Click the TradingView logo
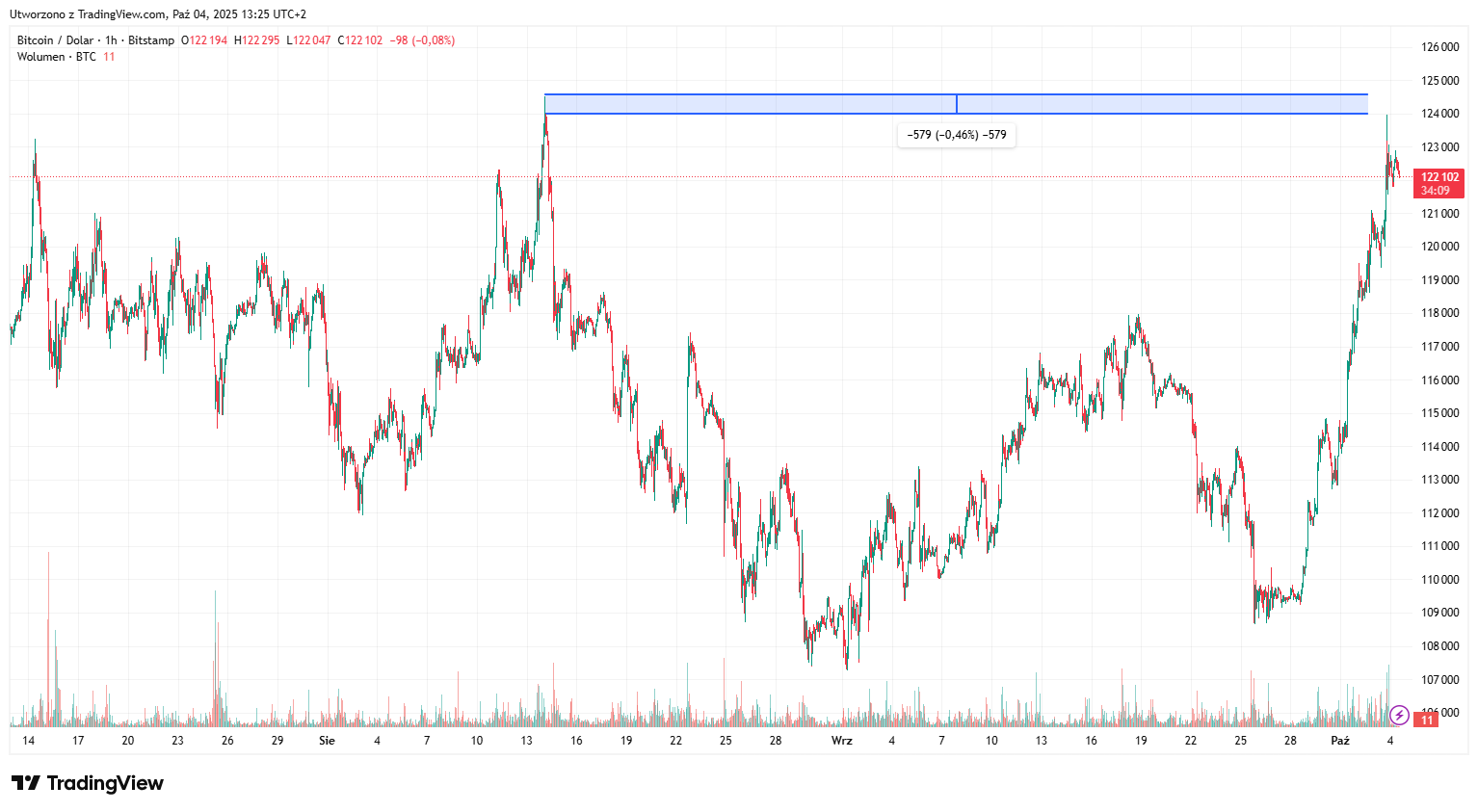The width and height of the screenshot is (1478, 812). [88, 783]
